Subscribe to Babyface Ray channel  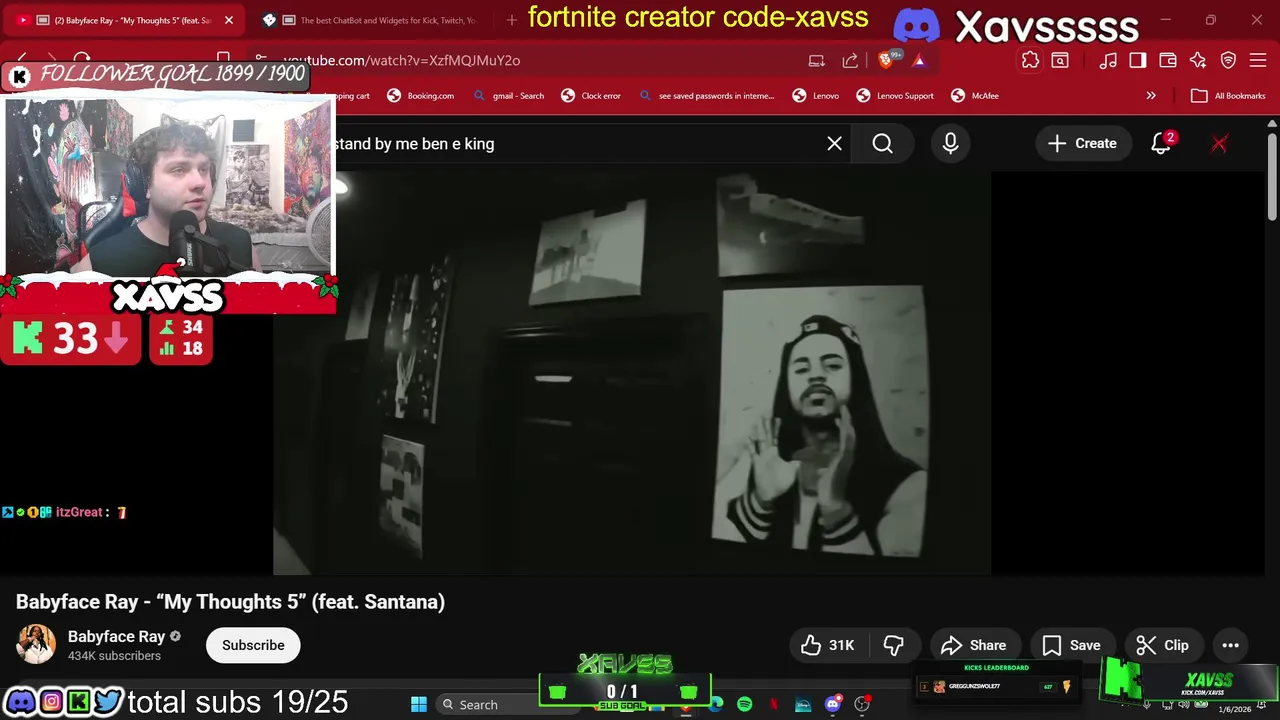[253, 645]
